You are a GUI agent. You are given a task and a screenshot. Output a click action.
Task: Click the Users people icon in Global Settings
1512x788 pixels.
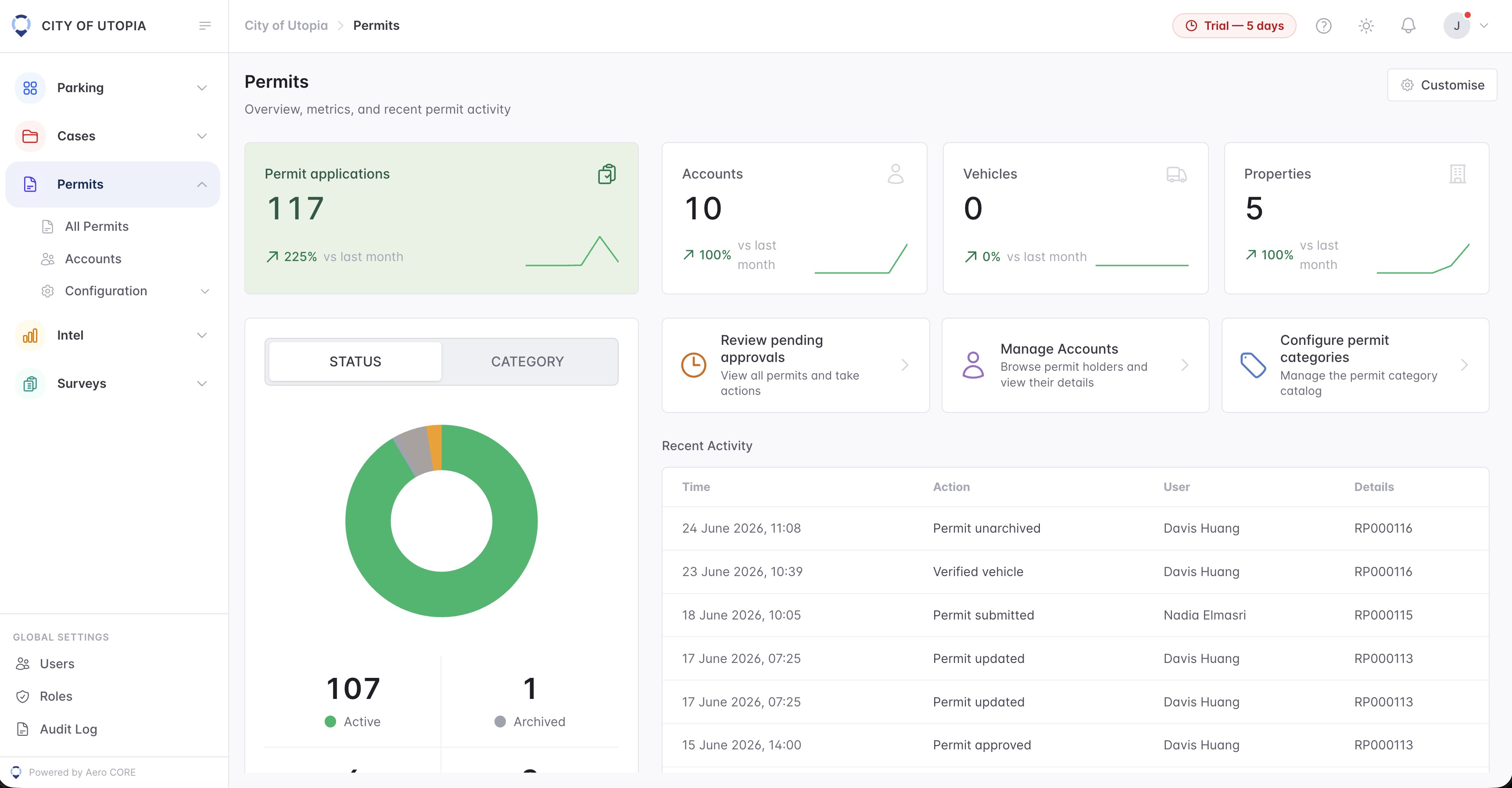tap(23, 663)
